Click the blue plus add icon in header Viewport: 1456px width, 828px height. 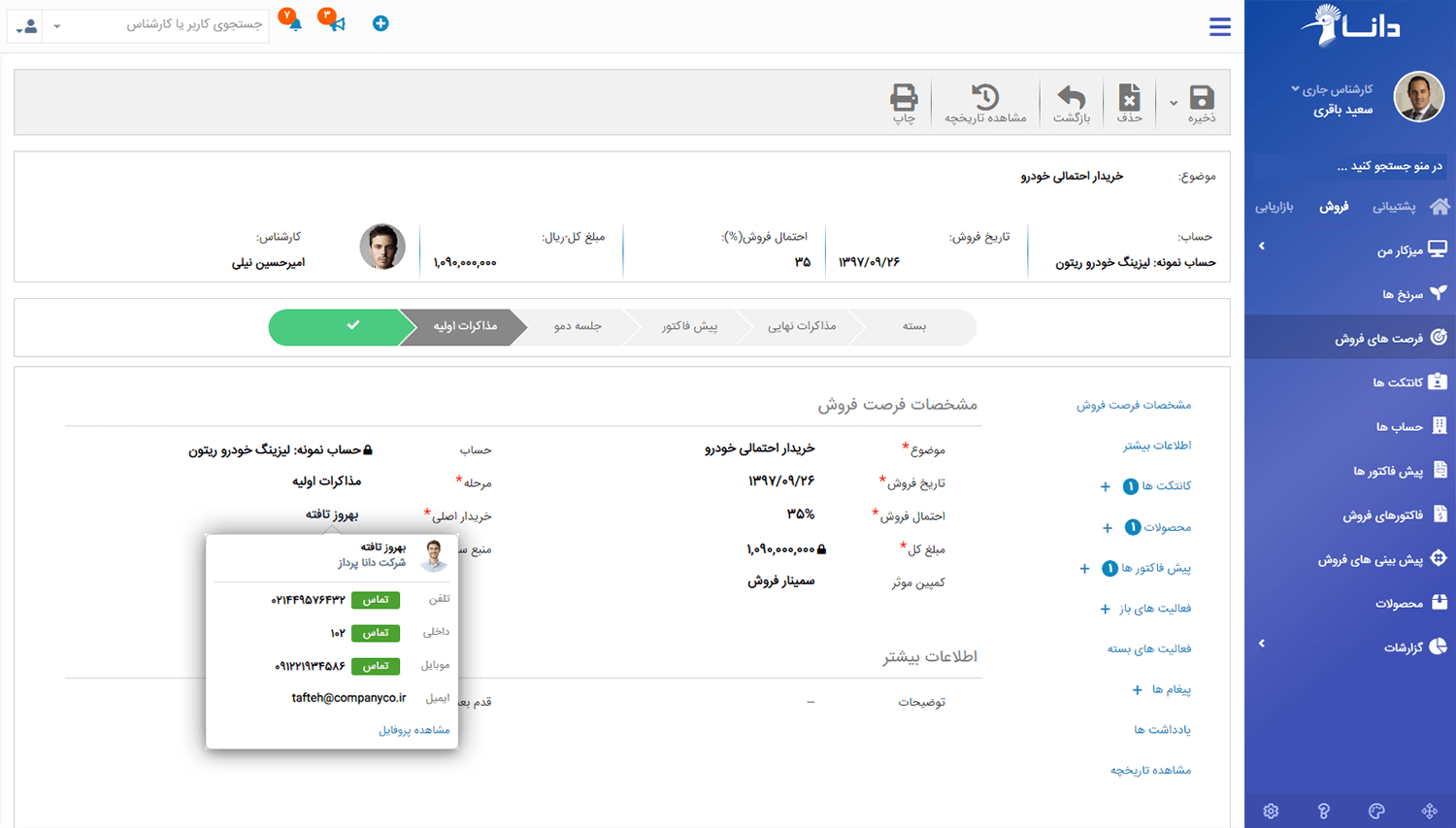point(381,23)
